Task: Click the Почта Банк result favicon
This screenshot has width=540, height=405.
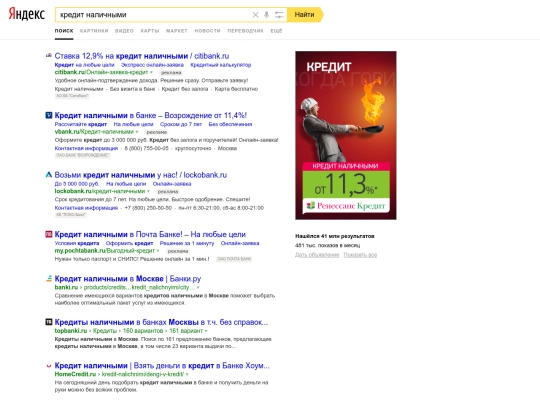Action: pos(49,234)
